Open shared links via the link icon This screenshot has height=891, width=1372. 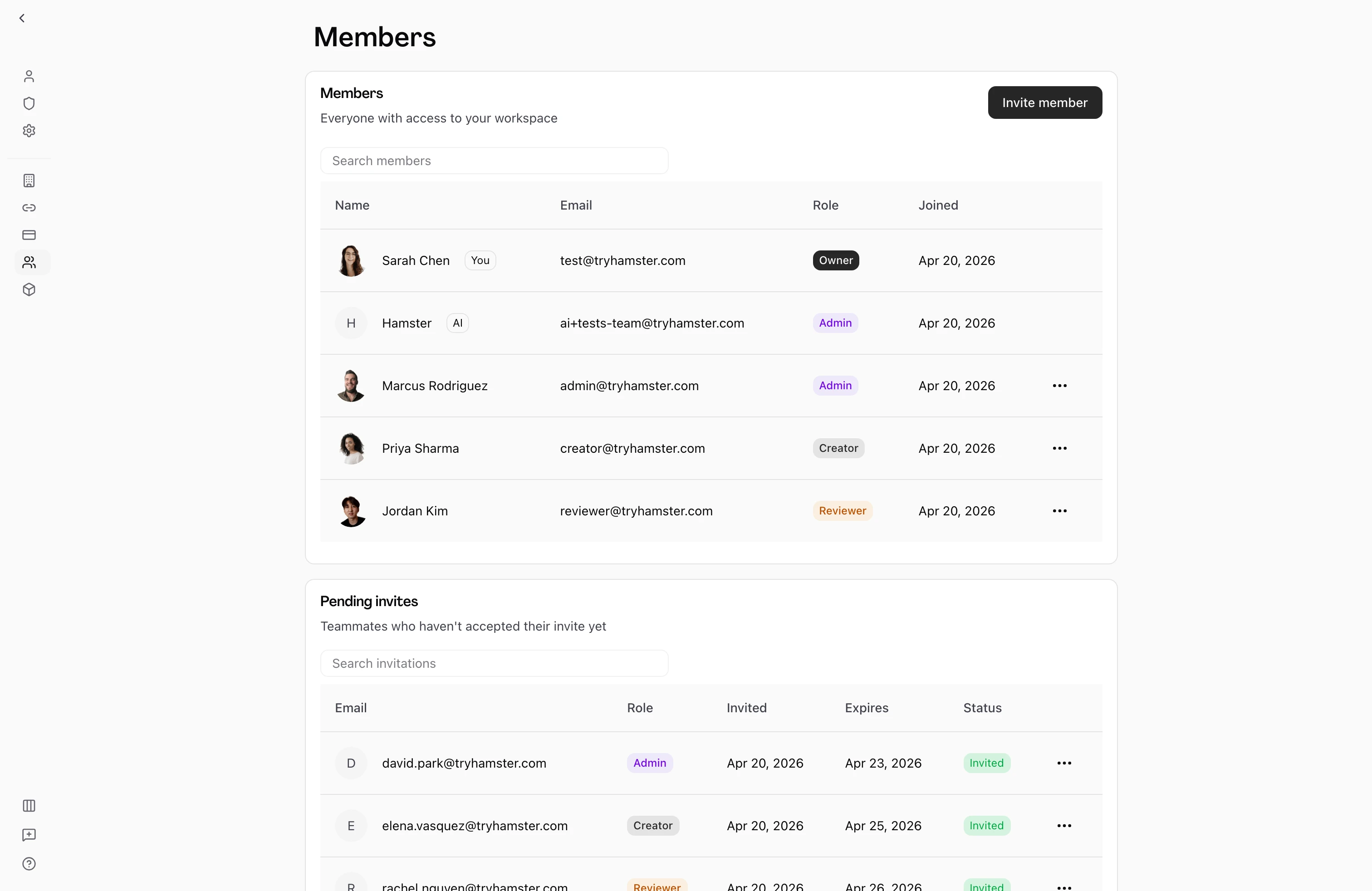29,207
